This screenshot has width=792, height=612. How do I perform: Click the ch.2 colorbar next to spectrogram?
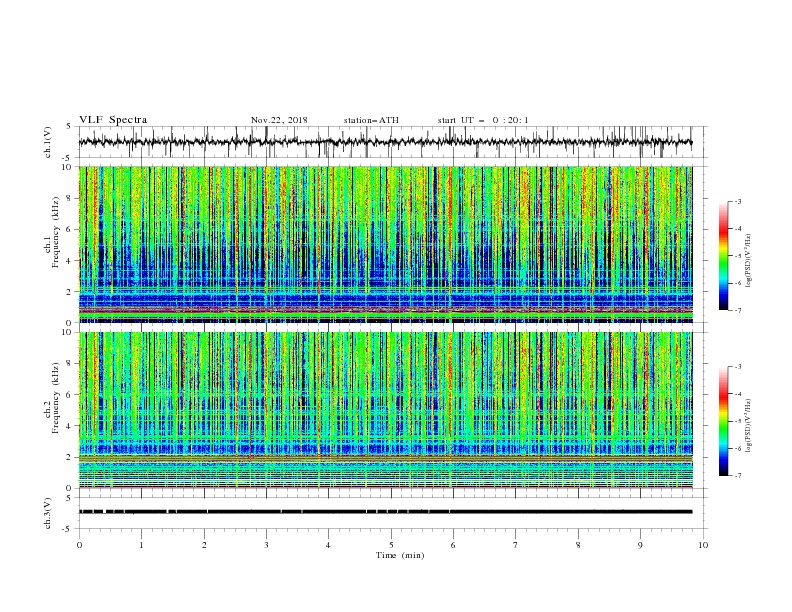tap(724, 421)
